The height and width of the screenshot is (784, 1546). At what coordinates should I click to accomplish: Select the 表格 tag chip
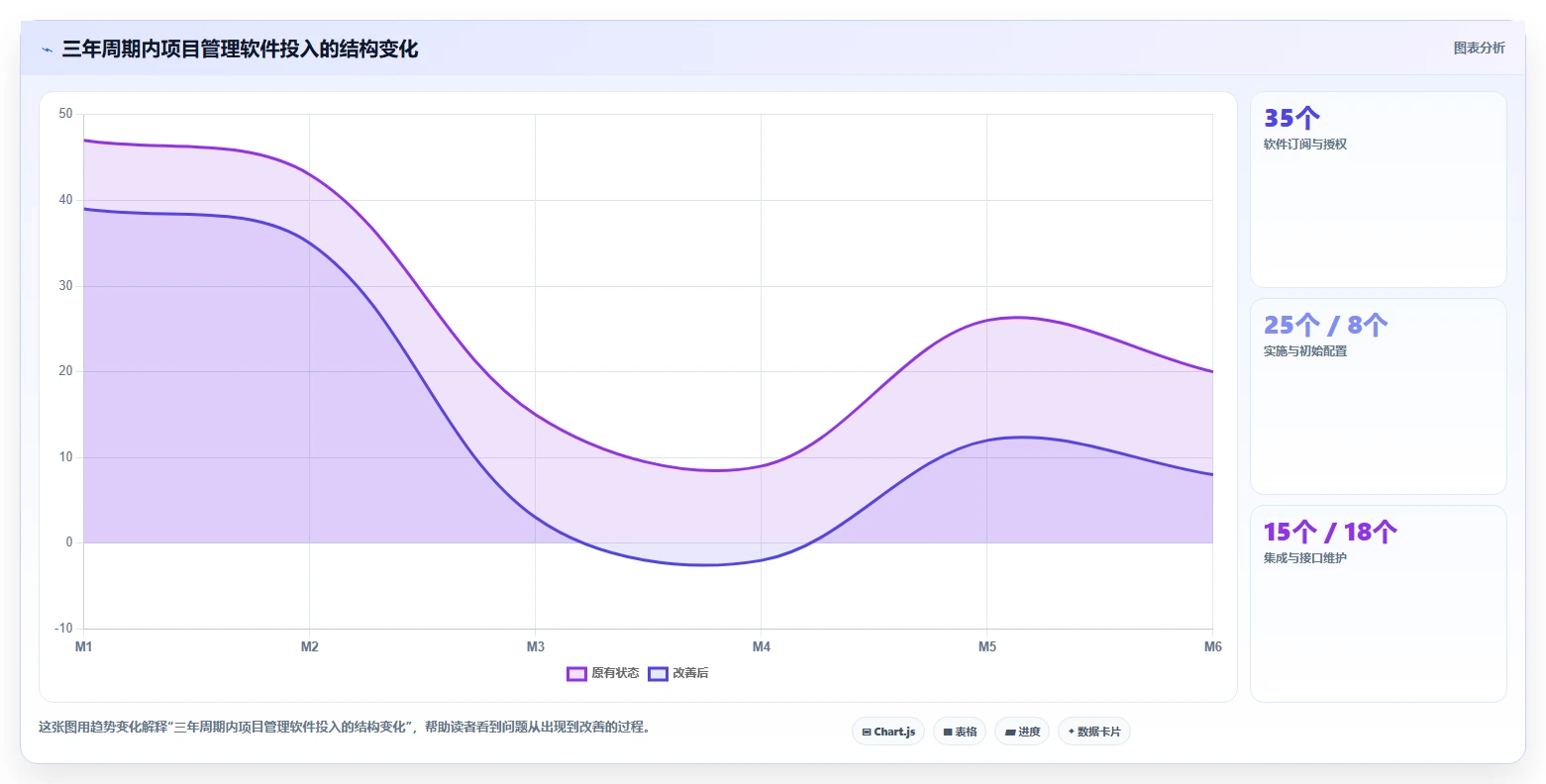[x=960, y=732]
